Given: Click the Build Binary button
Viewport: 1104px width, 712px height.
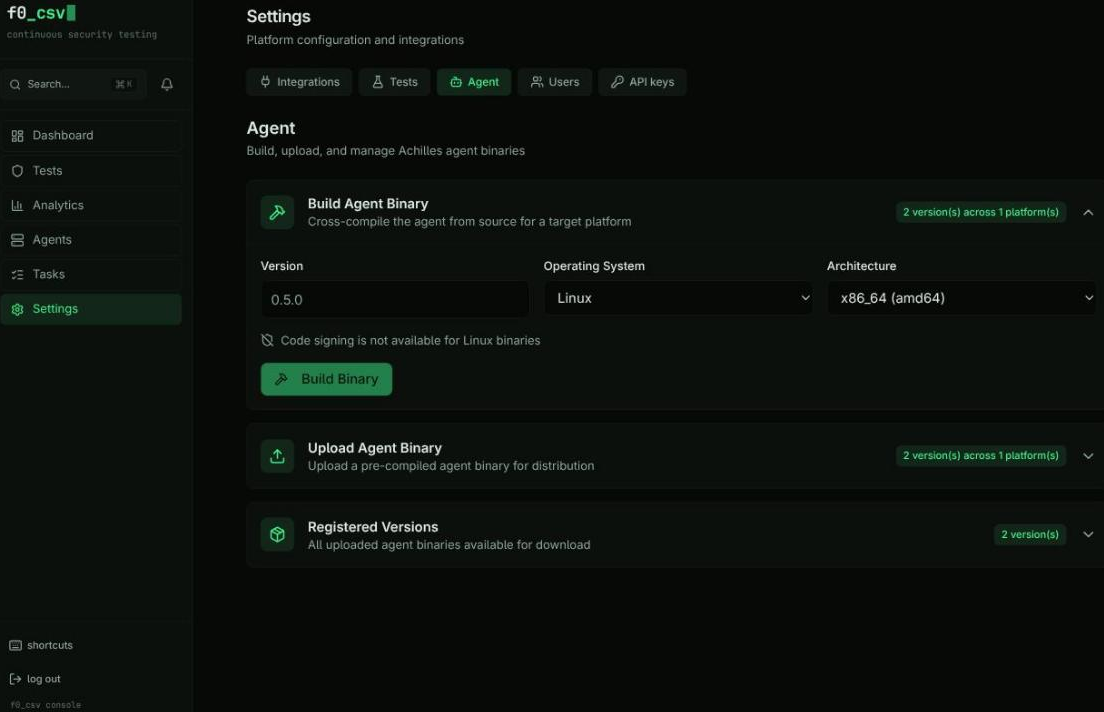Looking at the screenshot, I should point(326,379).
